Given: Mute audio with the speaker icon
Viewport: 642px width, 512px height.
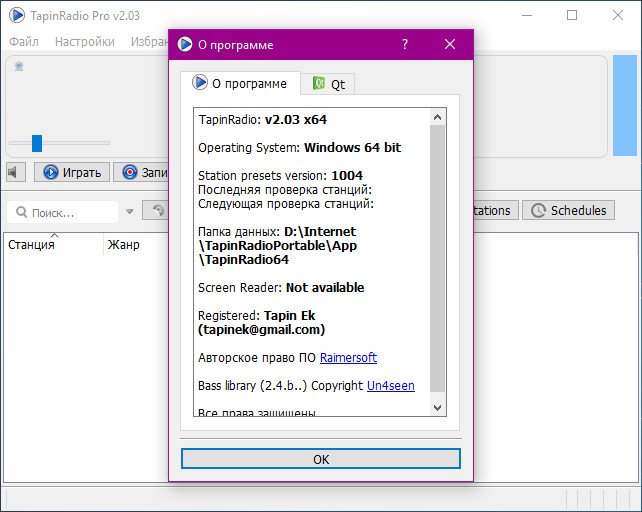Looking at the screenshot, I should (16, 172).
